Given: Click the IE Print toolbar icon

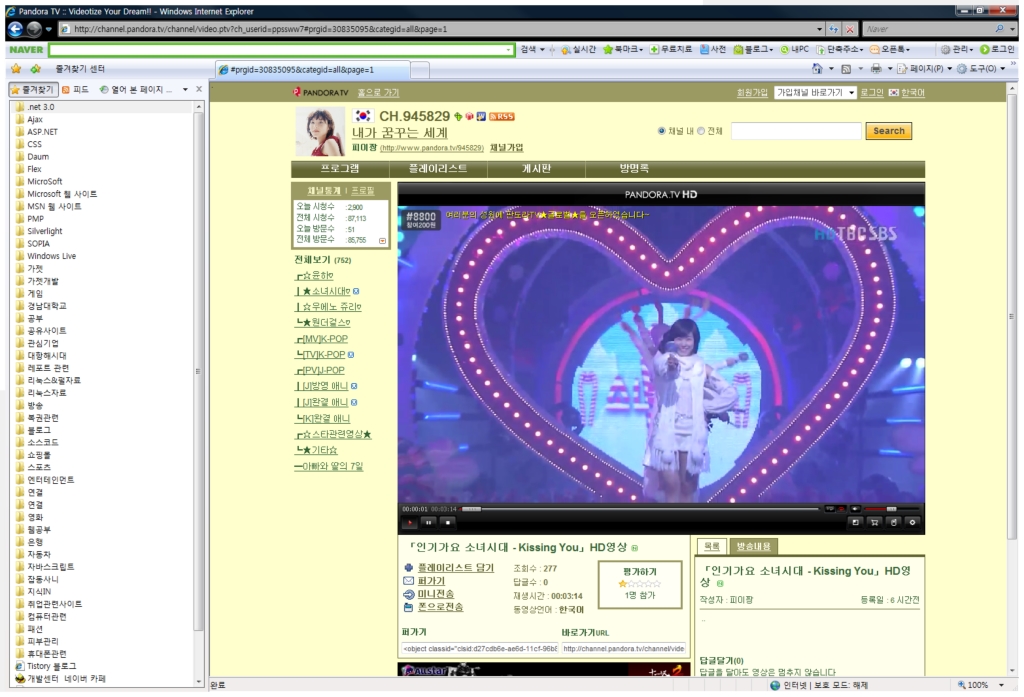Looking at the screenshot, I should click(876, 69).
